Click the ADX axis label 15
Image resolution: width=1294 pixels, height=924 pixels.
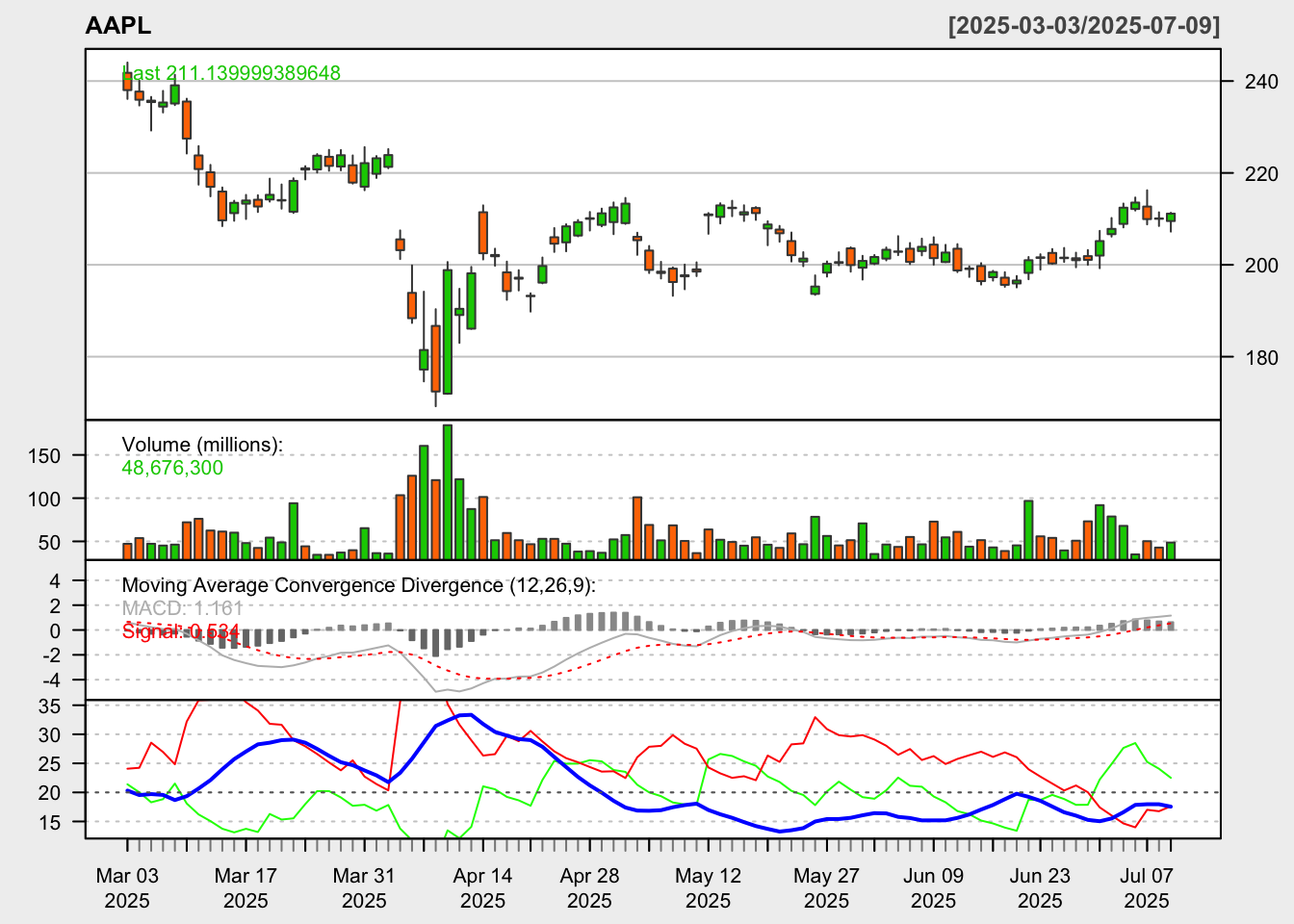(50, 823)
